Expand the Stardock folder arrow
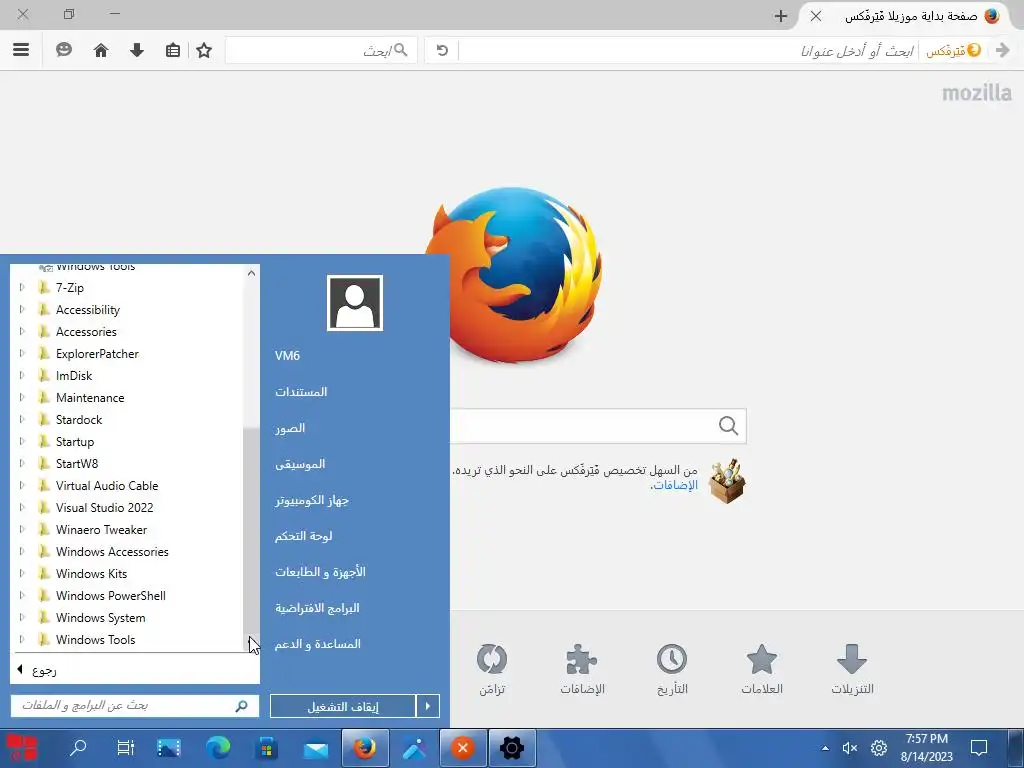 point(22,419)
